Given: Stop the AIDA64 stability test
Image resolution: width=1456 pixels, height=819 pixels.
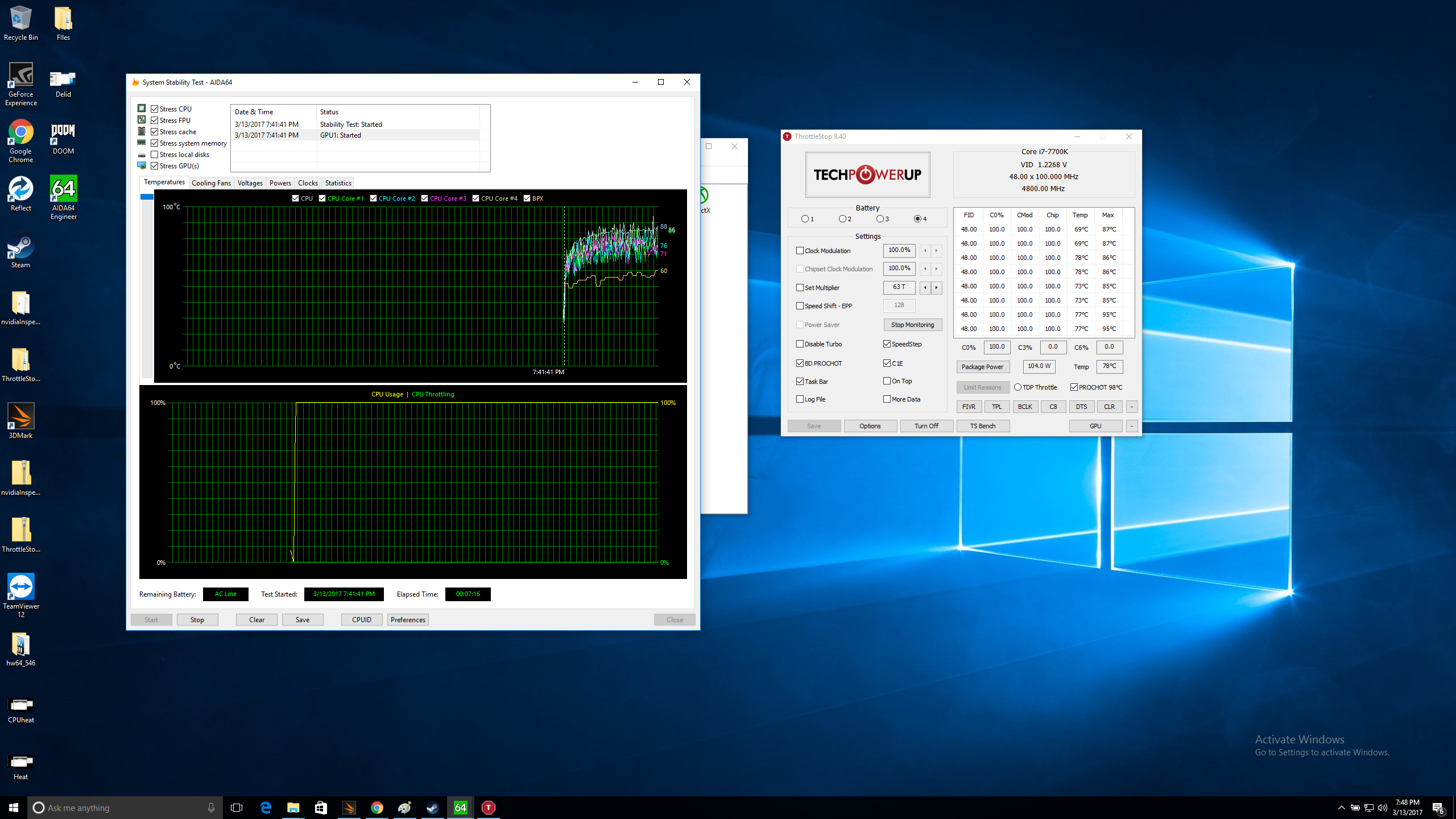Looking at the screenshot, I should point(197,620).
